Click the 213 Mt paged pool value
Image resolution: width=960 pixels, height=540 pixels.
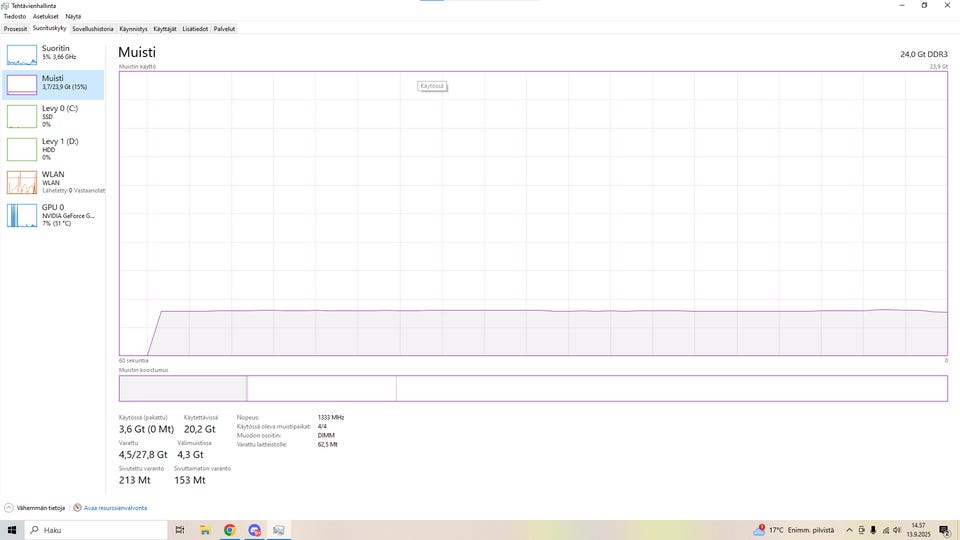coord(135,480)
